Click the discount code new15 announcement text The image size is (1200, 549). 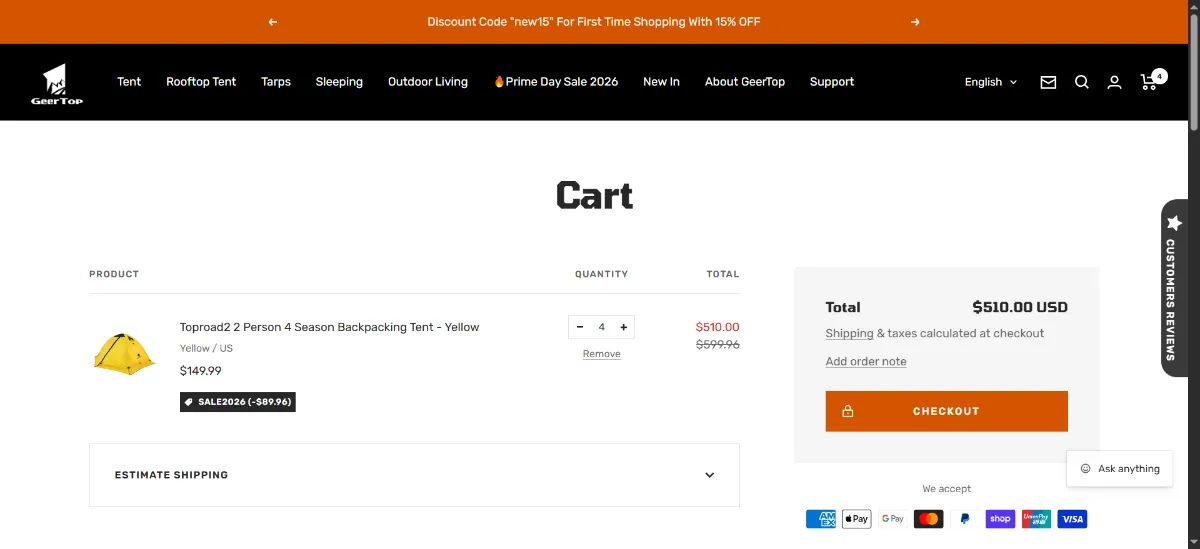594,22
